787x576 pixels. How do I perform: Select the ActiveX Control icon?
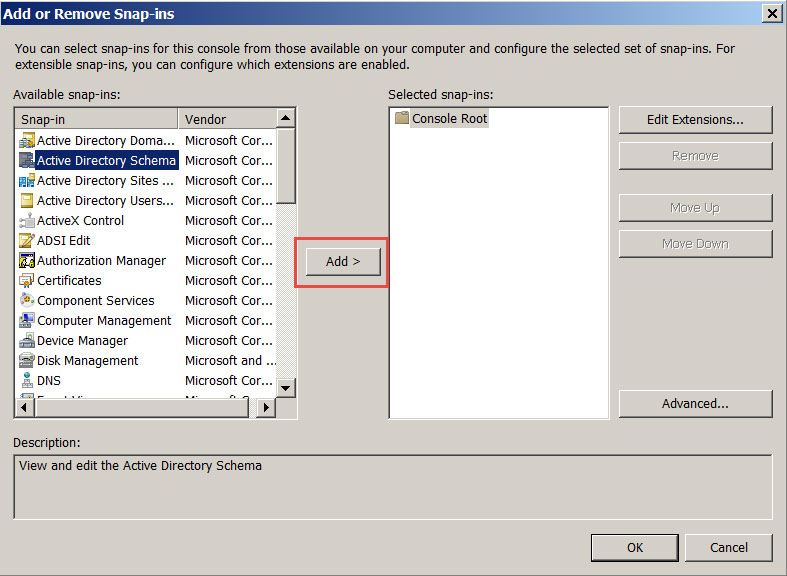point(27,221)
